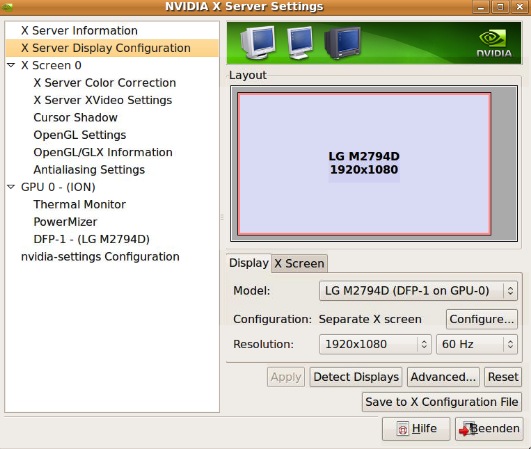Select the Display tab
Viewport: 531px width, 449px height.
pyautogui.click(x=249, y=263)
